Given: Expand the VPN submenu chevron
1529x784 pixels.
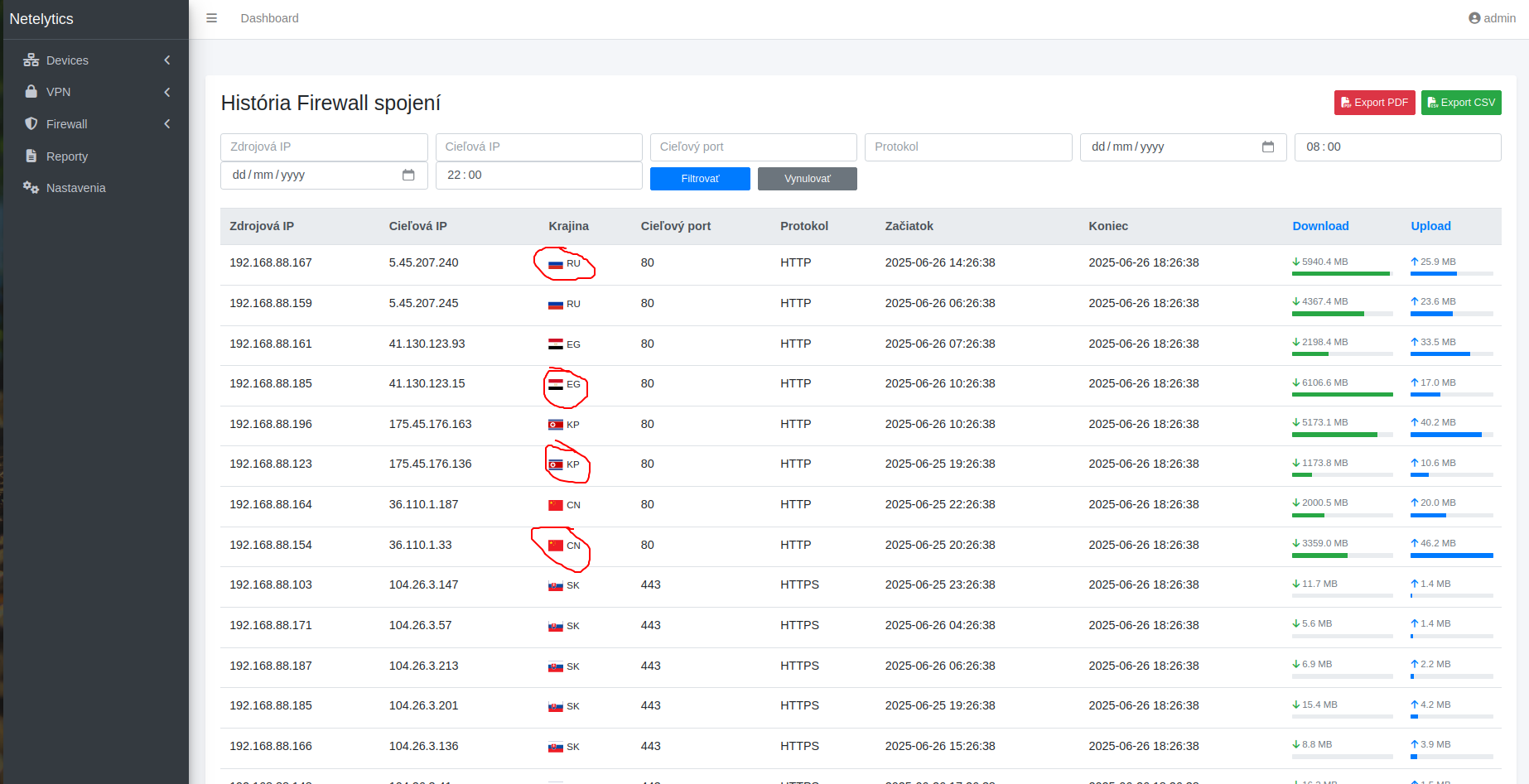Looking at the screenshot, I should click(167, 92).
